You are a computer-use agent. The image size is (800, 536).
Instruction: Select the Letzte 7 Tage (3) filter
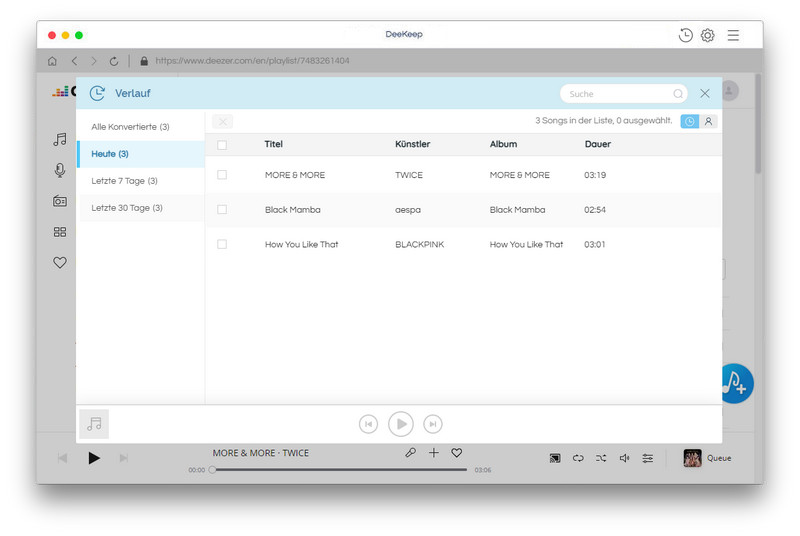[141, 181]
